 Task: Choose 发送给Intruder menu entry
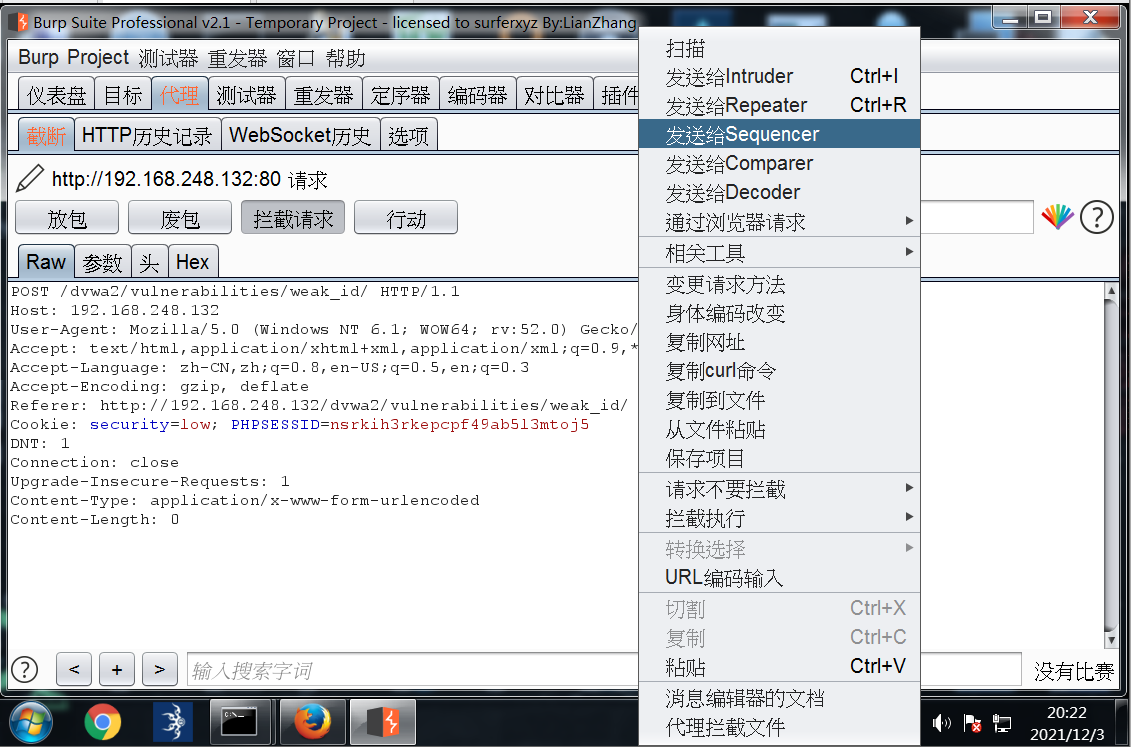tap(779, 76)
